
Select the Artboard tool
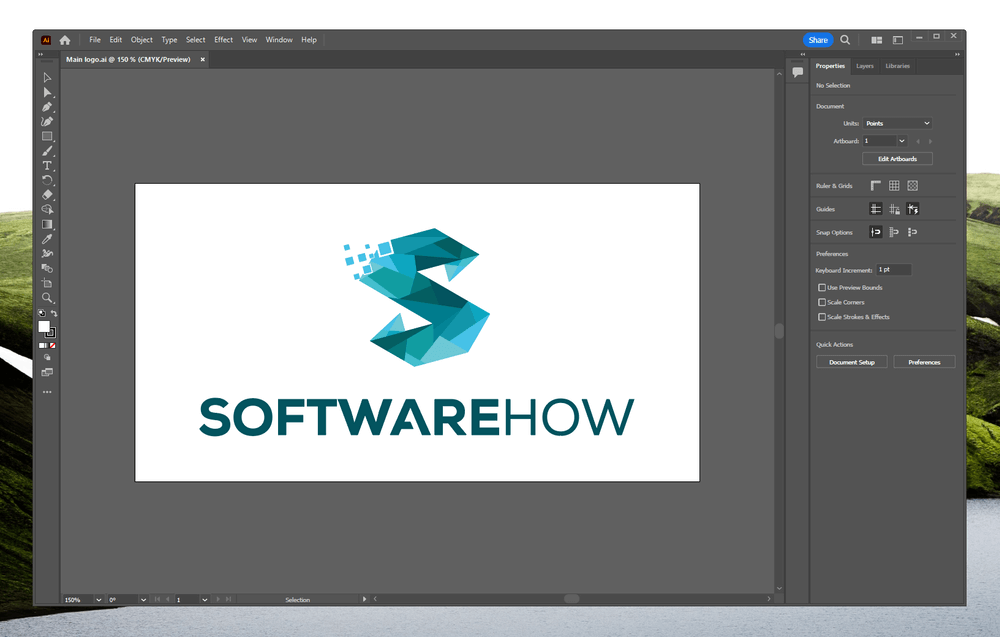click(47, 283)
